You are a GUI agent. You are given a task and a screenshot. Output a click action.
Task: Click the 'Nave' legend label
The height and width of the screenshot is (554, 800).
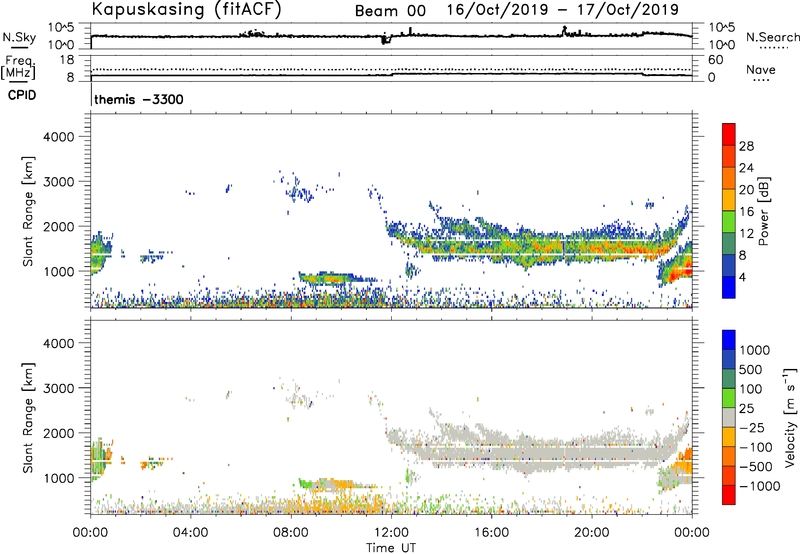(761, 70)
